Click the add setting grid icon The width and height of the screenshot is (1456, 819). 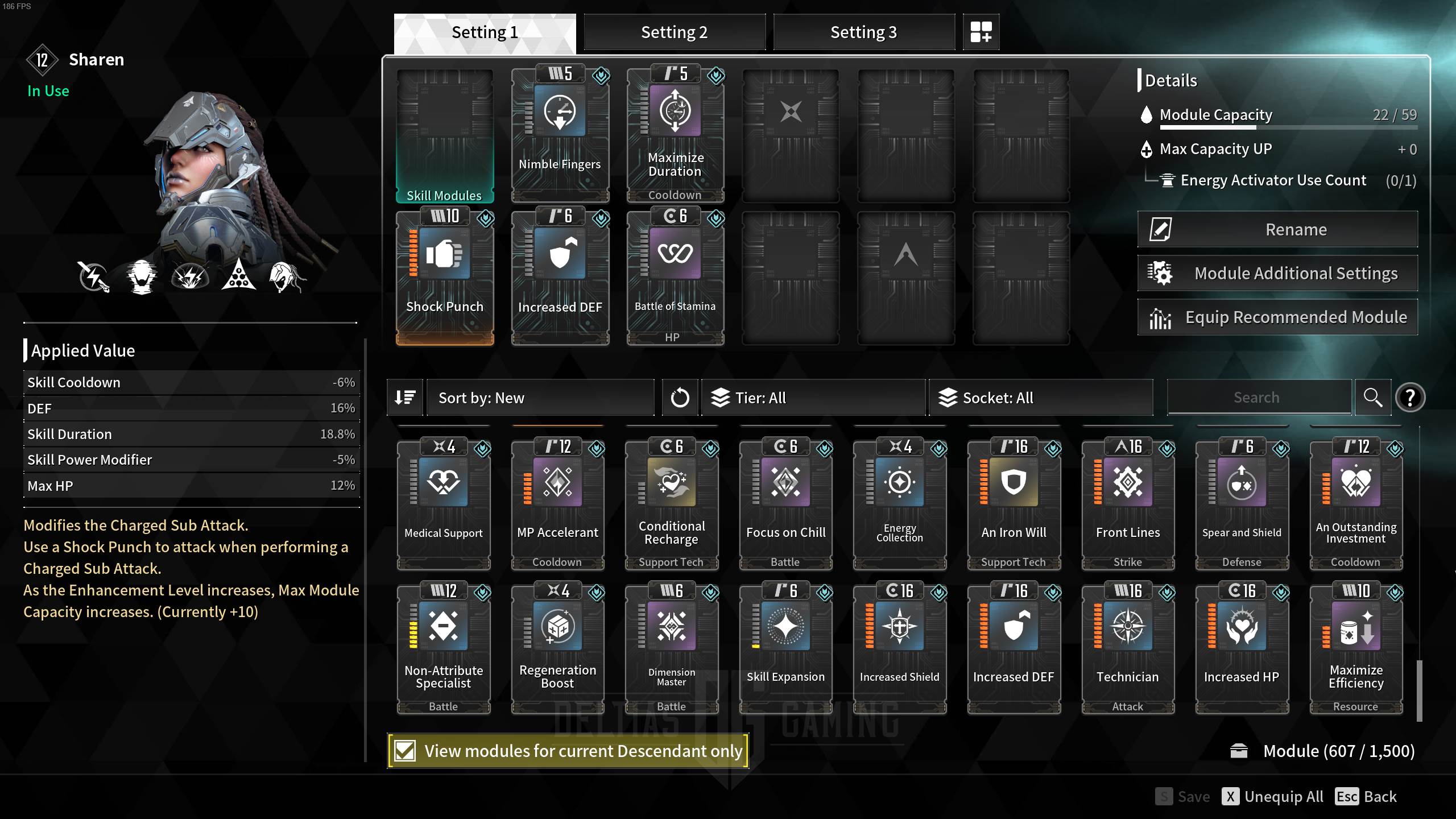pyautogui.click(x=981, y=32)
